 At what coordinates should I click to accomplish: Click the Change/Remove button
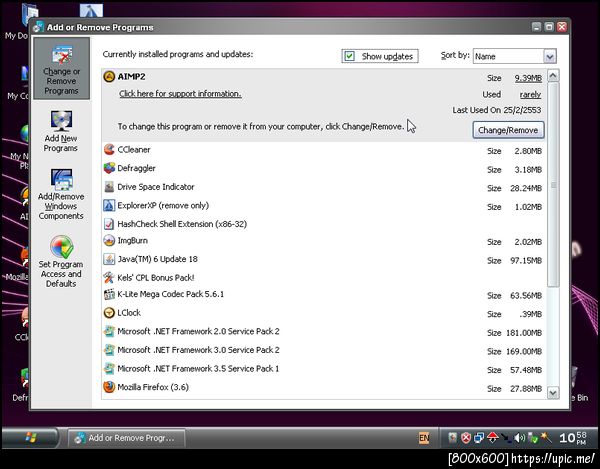coord(508,130)
